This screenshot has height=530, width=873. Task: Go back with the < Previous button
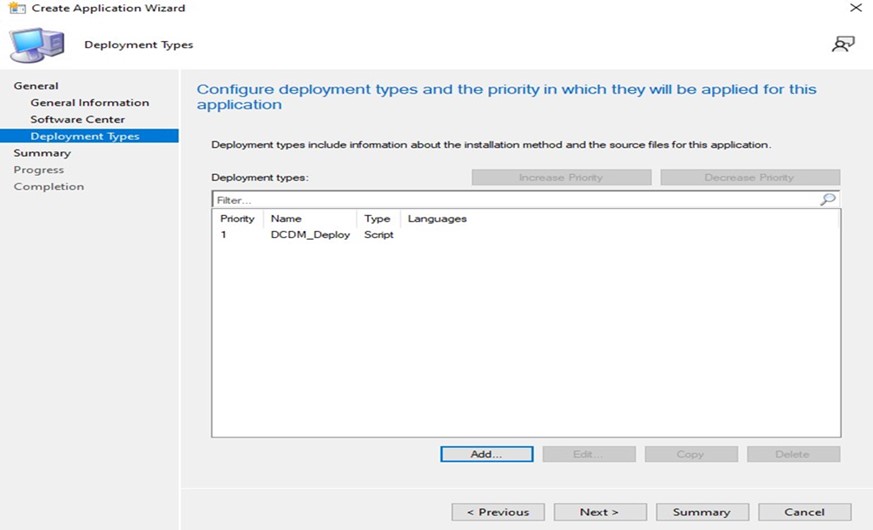pos(498,512)
